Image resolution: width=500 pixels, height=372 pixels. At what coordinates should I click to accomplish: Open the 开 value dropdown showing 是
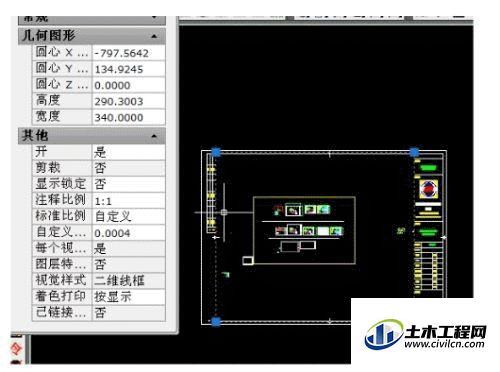tap(128, 152)
